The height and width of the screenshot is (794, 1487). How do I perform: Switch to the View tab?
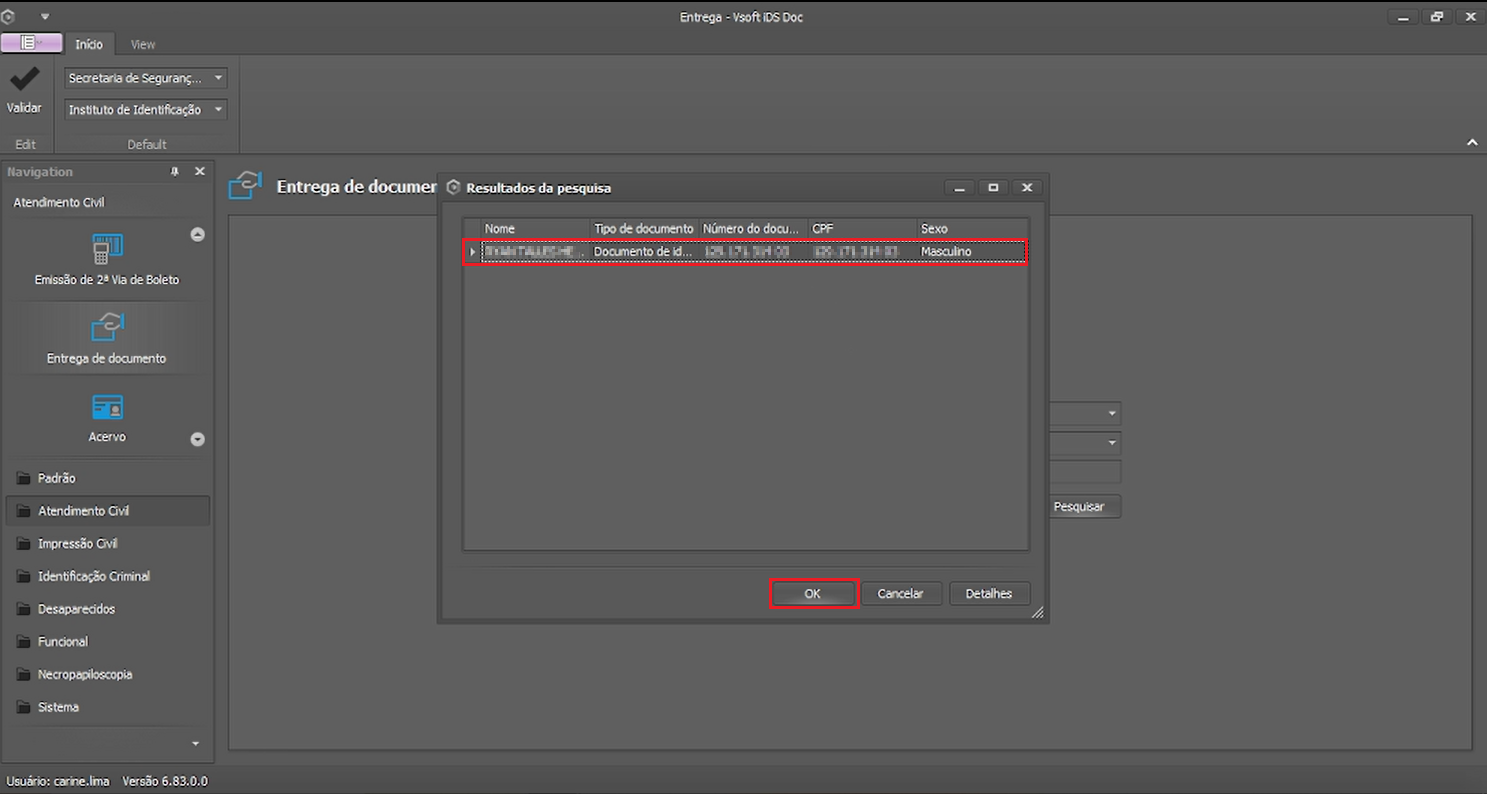[143, 44]
